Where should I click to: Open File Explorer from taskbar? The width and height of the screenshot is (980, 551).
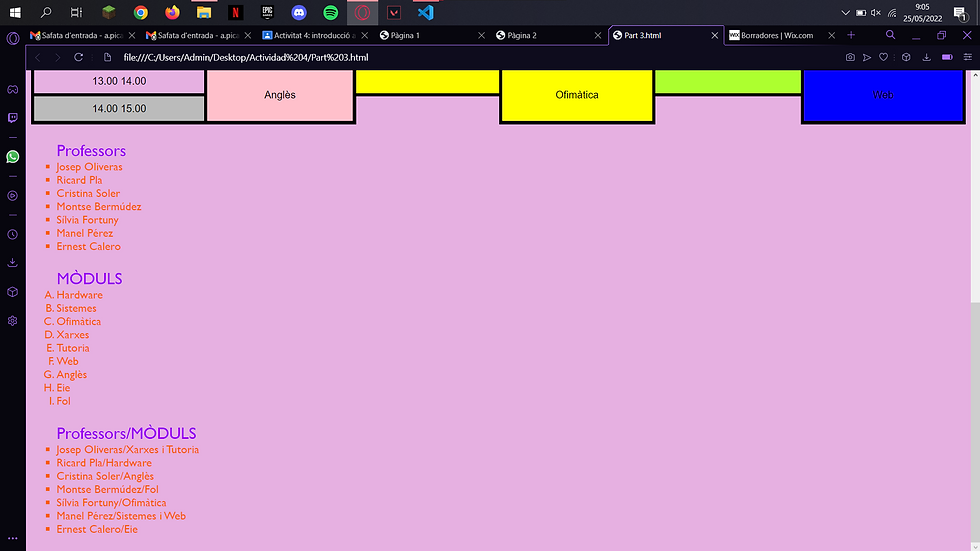tap(204, 12)
